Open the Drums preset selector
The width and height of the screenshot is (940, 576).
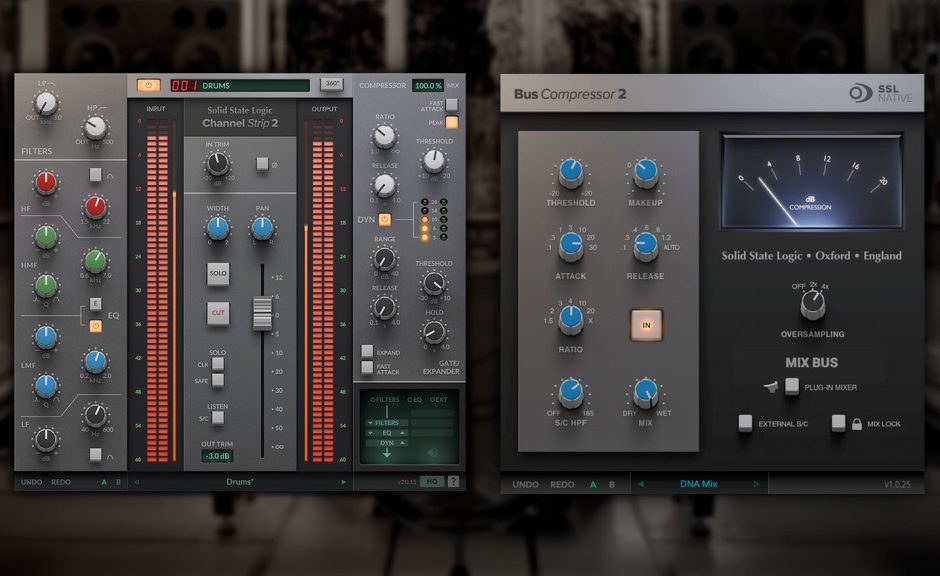click(x=239, y=481)
